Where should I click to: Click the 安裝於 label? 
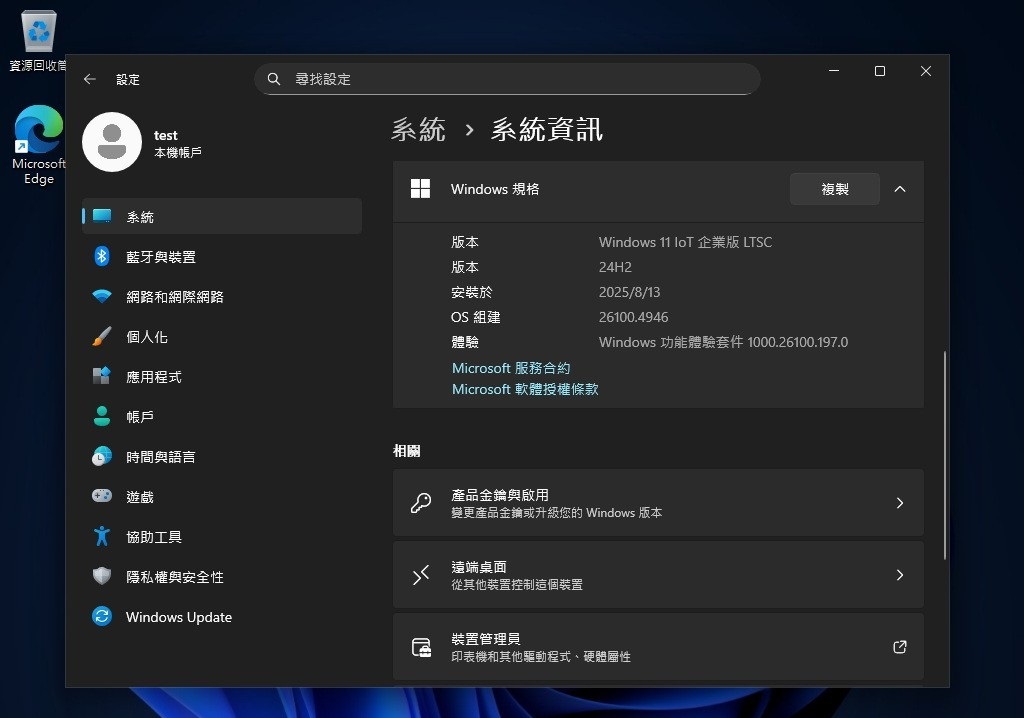coord(472,292)
